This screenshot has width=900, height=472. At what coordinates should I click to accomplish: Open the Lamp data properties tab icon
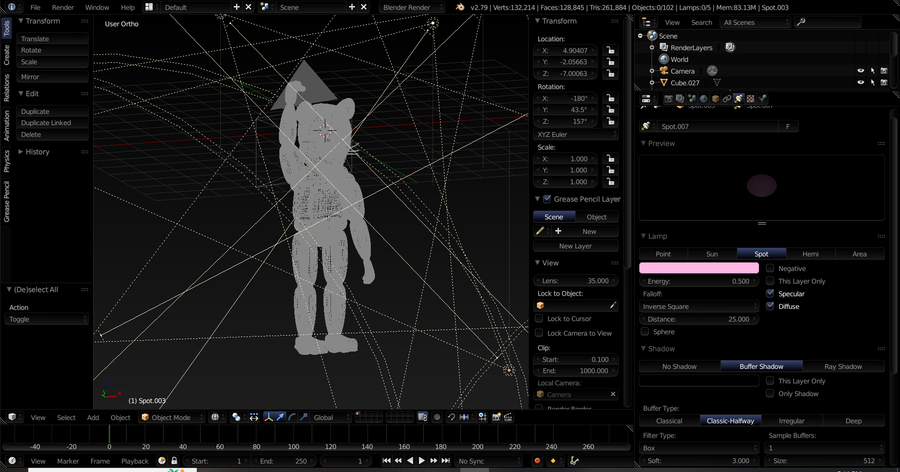click(739, 99)
